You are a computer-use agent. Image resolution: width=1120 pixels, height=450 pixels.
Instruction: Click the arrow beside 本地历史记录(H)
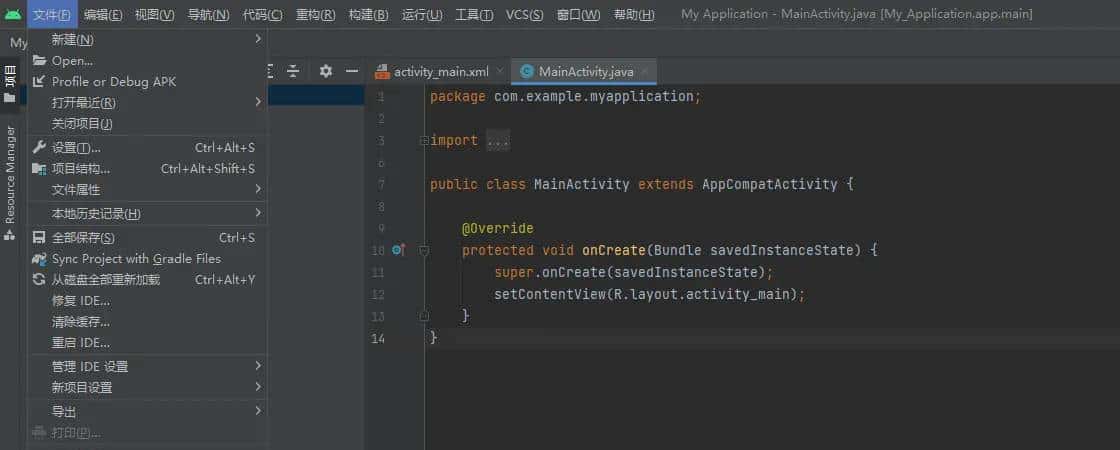(x=258, y=213)
